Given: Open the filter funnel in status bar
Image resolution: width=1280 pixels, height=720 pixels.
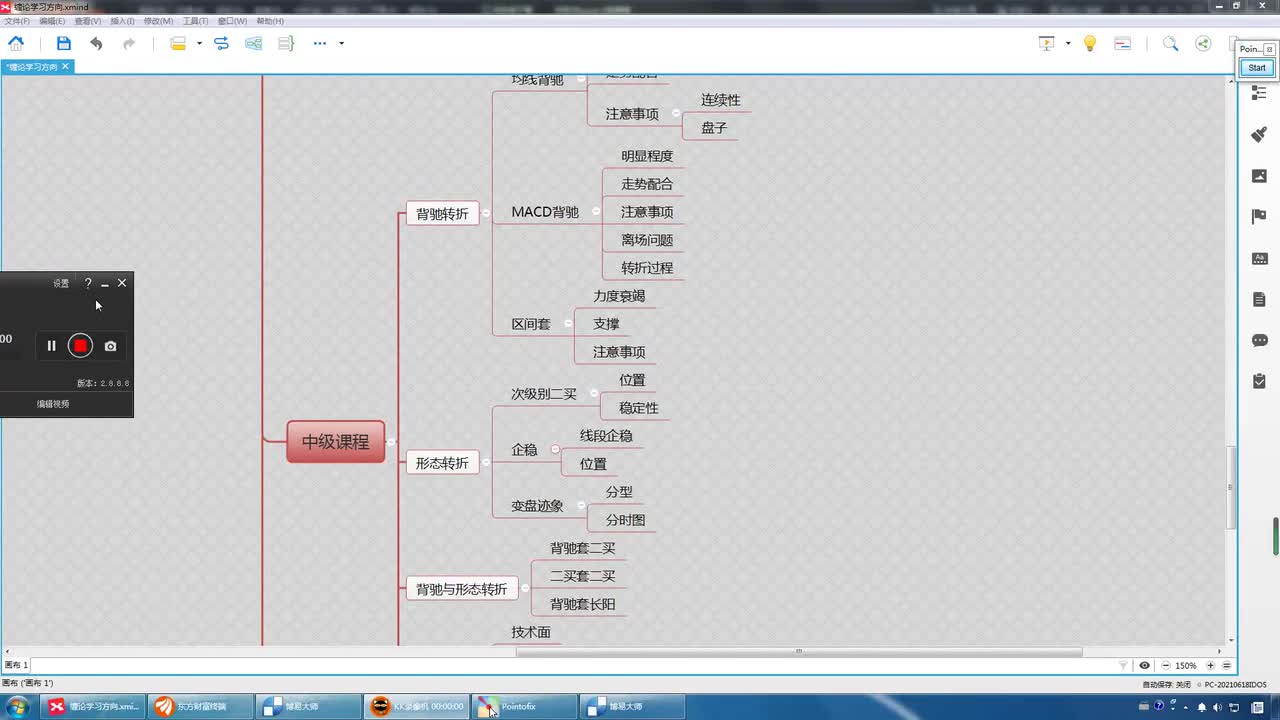Looking at the screenshot, I should pyautogui.click(x=1122, y=665).
